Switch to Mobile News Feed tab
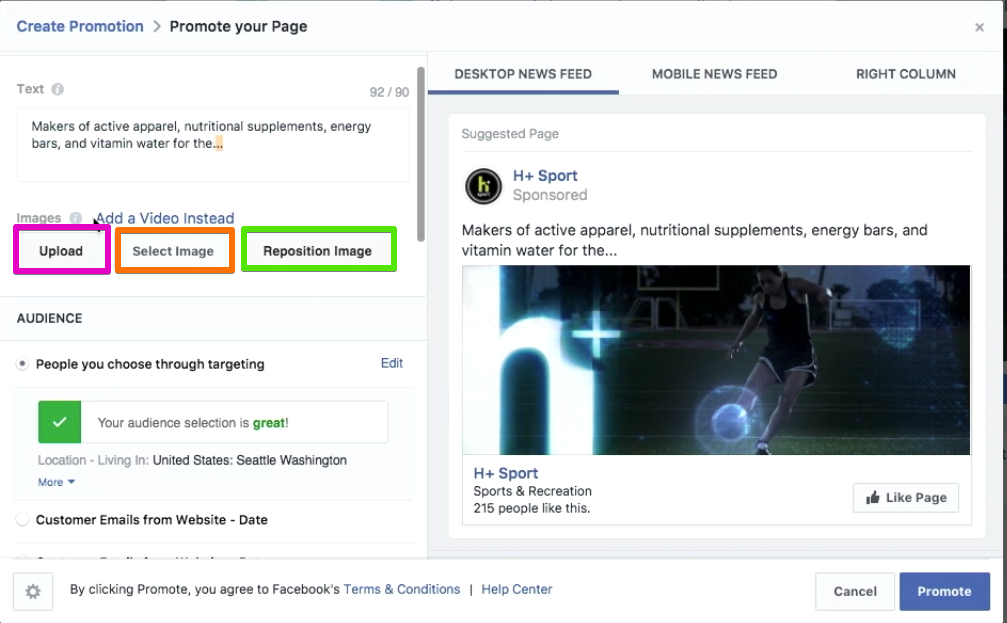The width and height of the screenshot is (1007, 623). tap(714, 74)
